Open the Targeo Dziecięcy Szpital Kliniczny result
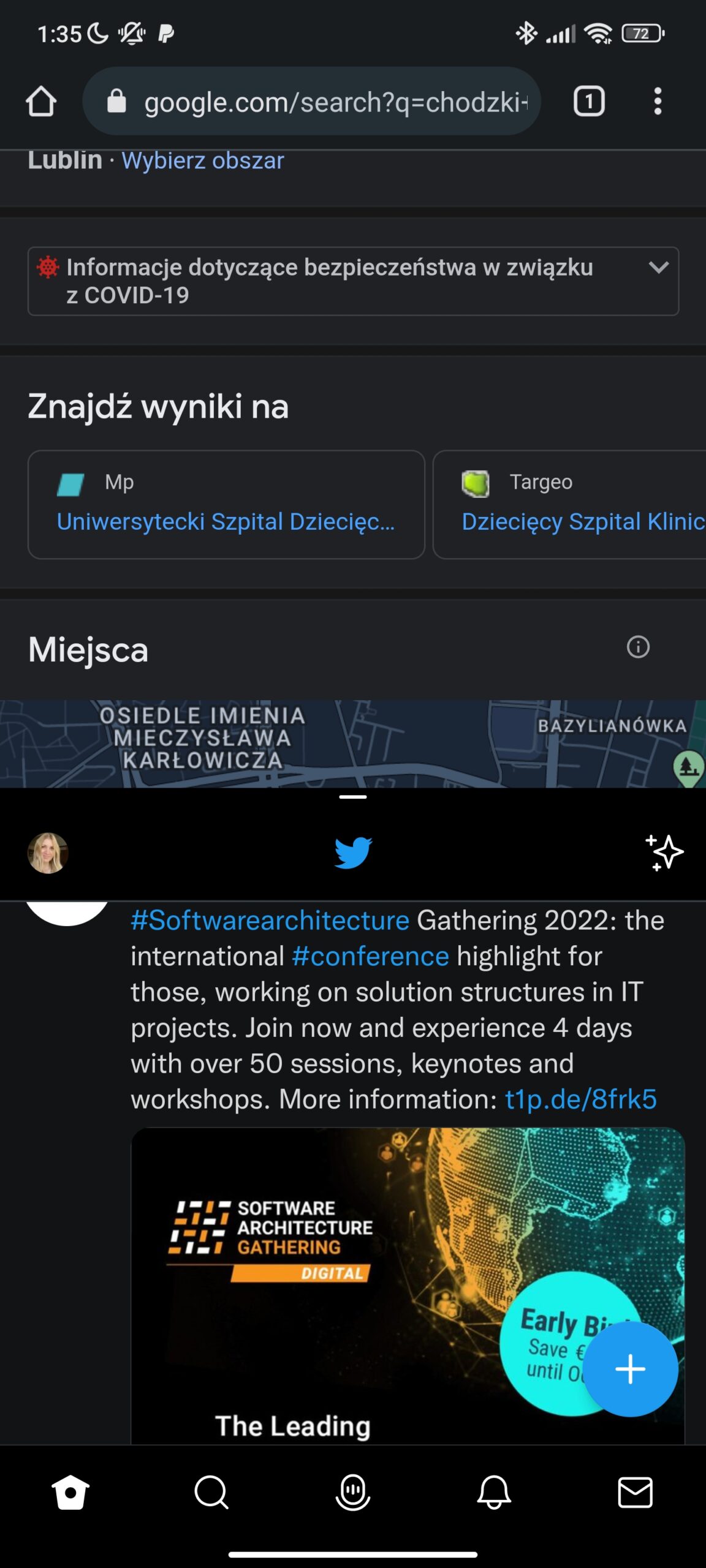Viewport: 706px width, 1568px height. pyautogui.click(x=570, y=505)
